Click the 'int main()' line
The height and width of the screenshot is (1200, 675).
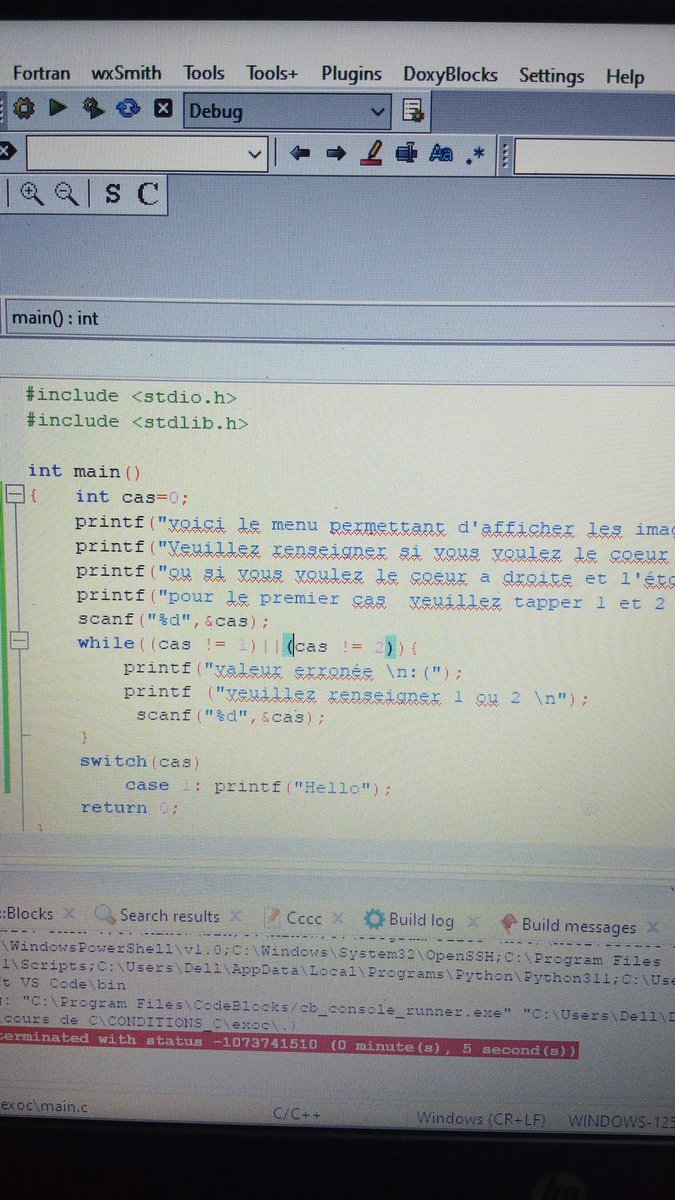(x=85, y=471)
